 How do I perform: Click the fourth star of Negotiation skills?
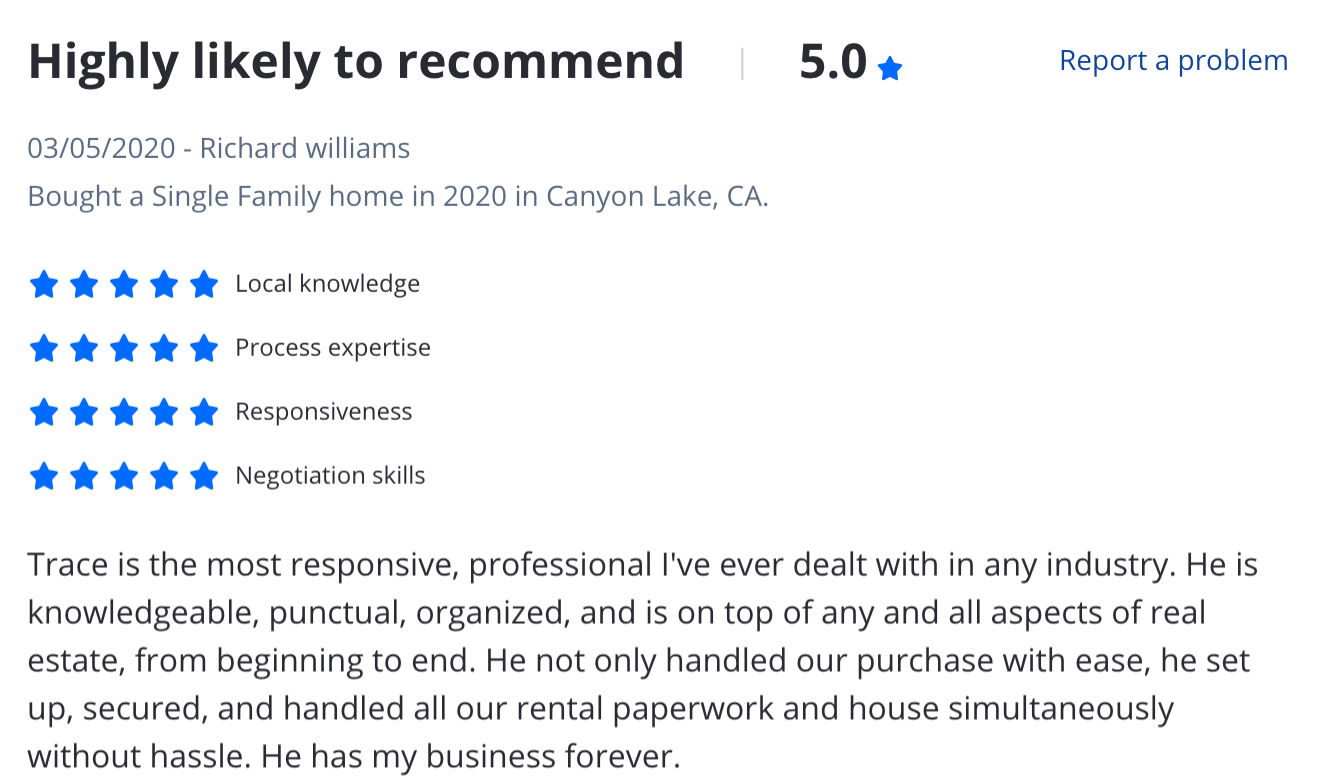[164, 476]
